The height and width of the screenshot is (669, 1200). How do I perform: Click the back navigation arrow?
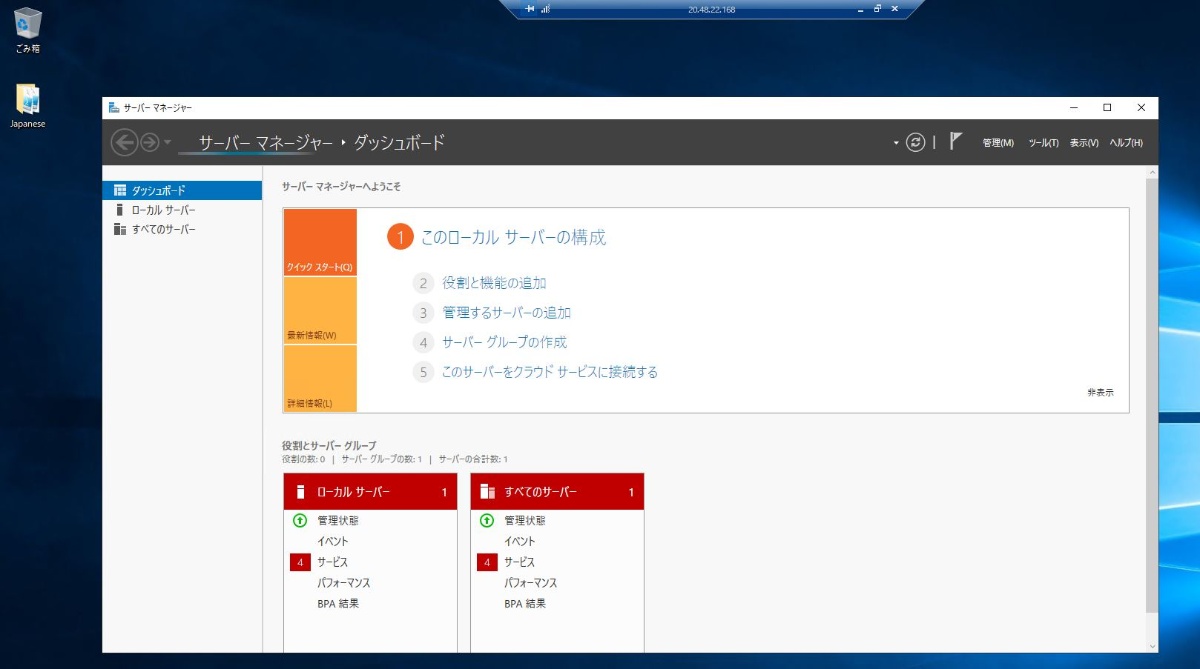[x=124, y=143]
